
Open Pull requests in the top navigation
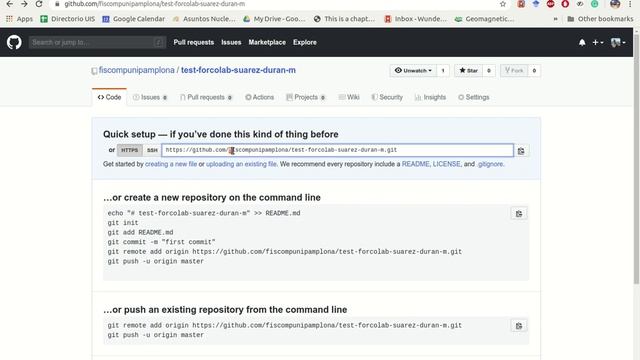(x=193, y=42)
